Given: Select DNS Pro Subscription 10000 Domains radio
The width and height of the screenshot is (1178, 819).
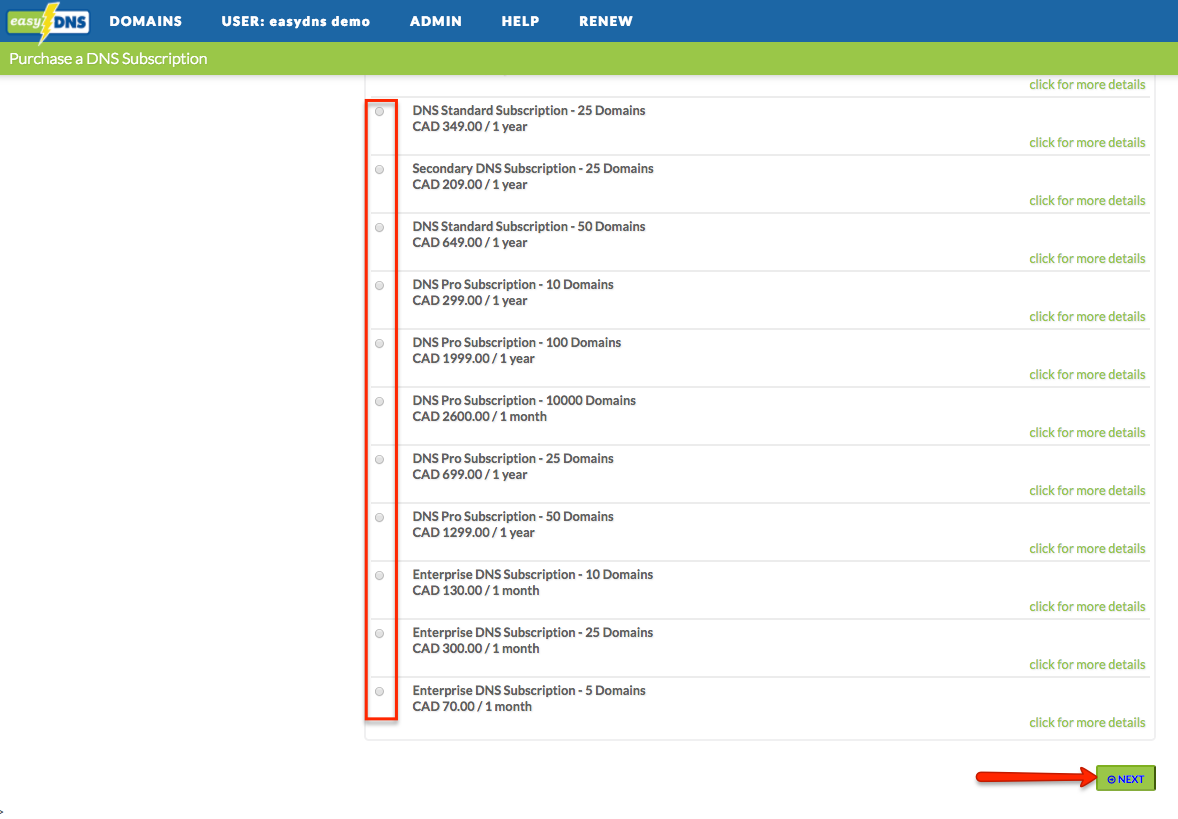Looking at the screenshot, I should pos(379,401).
